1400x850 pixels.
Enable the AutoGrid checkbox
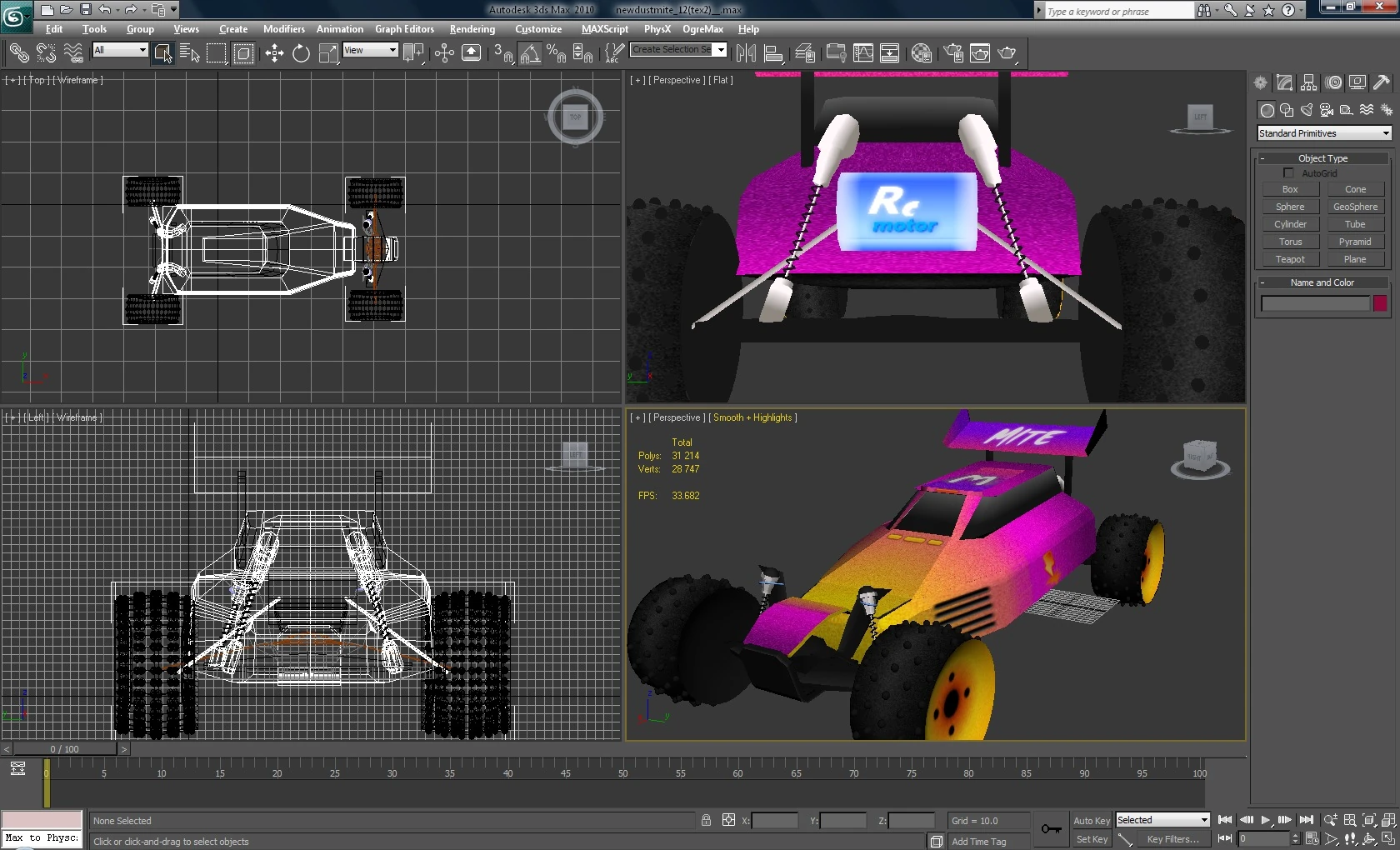coord(1288,173)
